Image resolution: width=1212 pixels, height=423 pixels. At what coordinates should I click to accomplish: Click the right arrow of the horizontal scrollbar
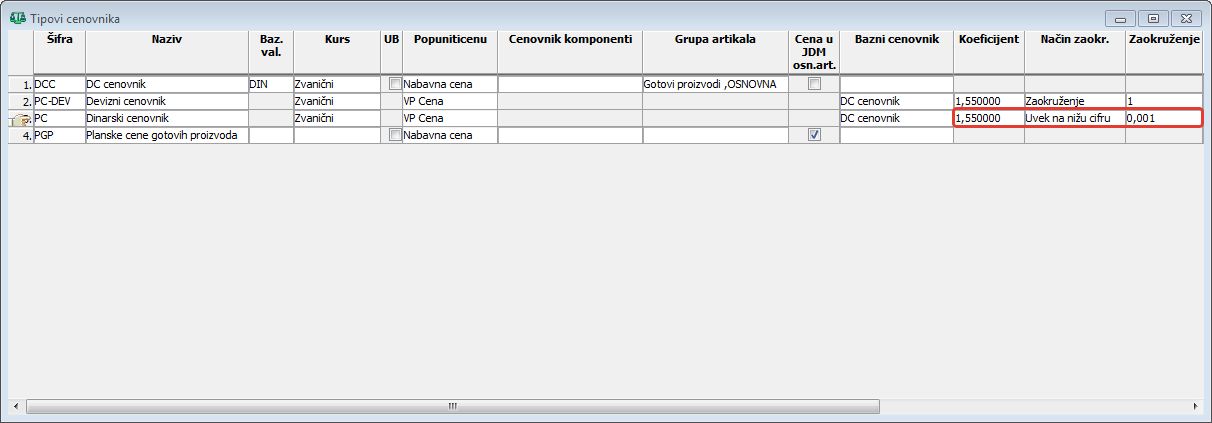click(1195, 407)
